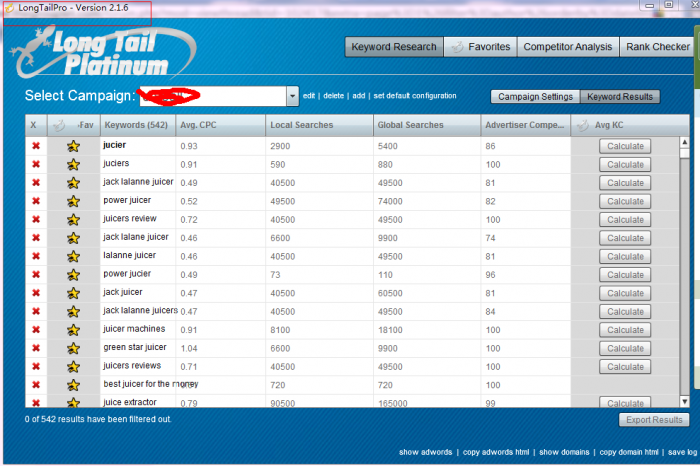This screenshot has width=700, height=466.
Task: Sort by Avg KC column header
Action: pos(630,125)
